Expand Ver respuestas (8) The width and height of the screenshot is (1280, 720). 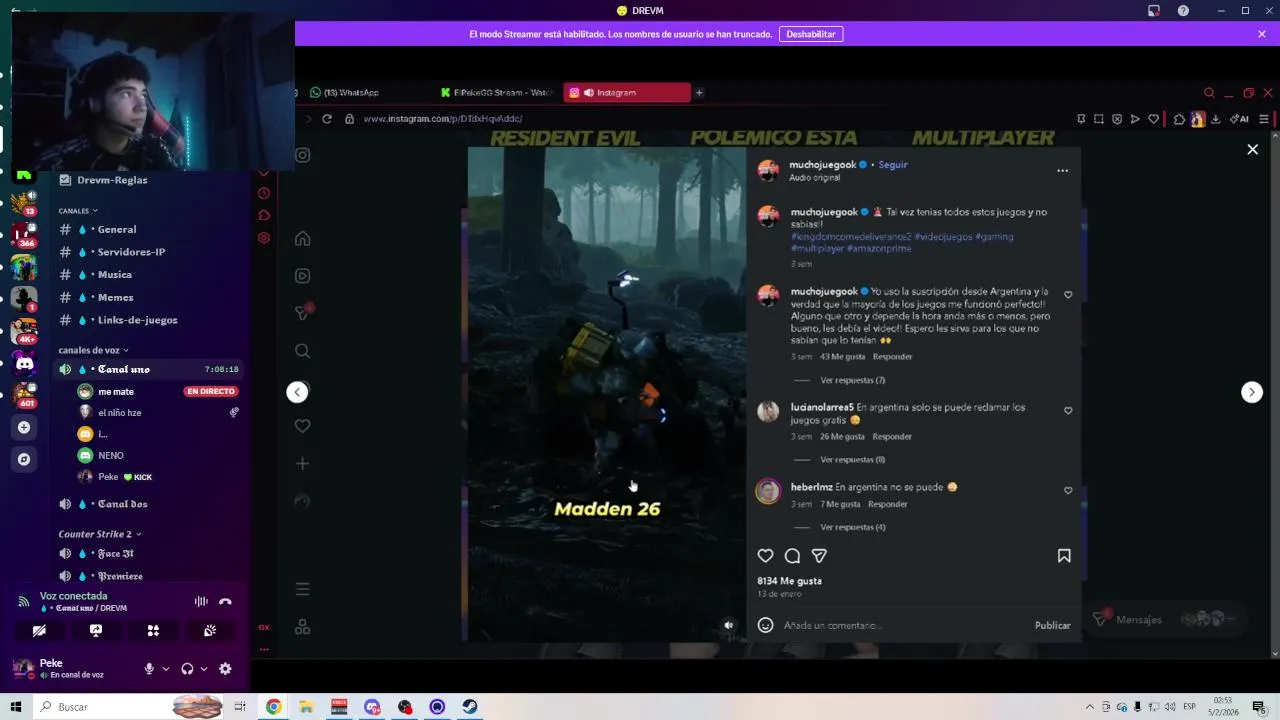(x=852, y=460)
